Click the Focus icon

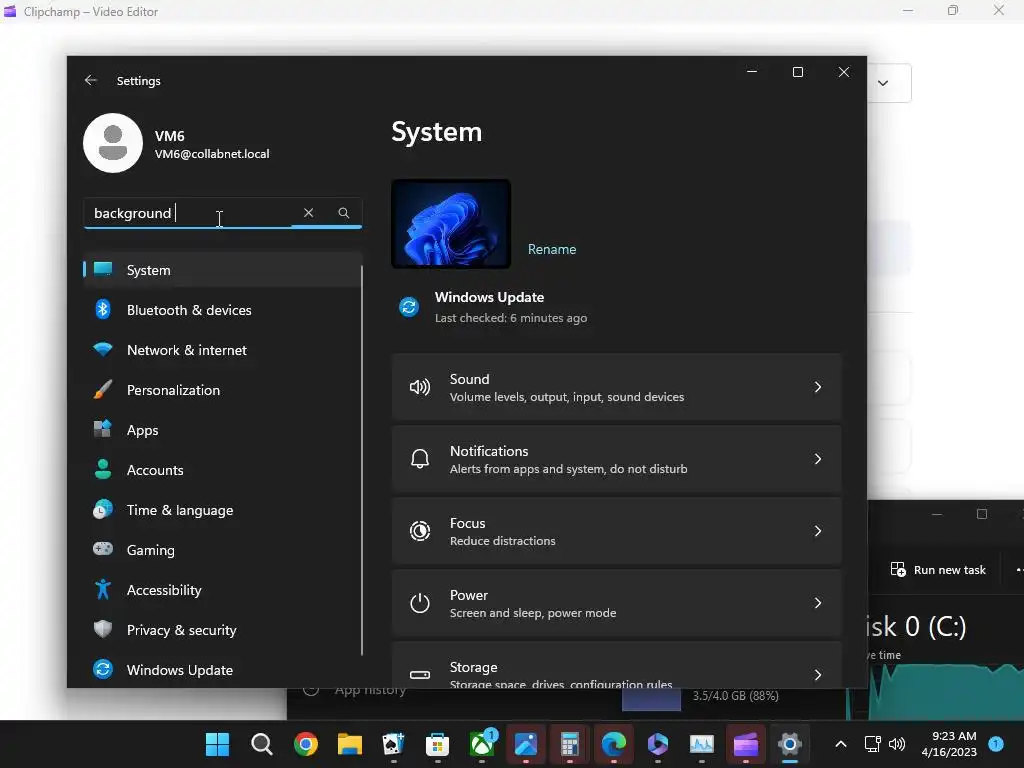pos(420,531)
